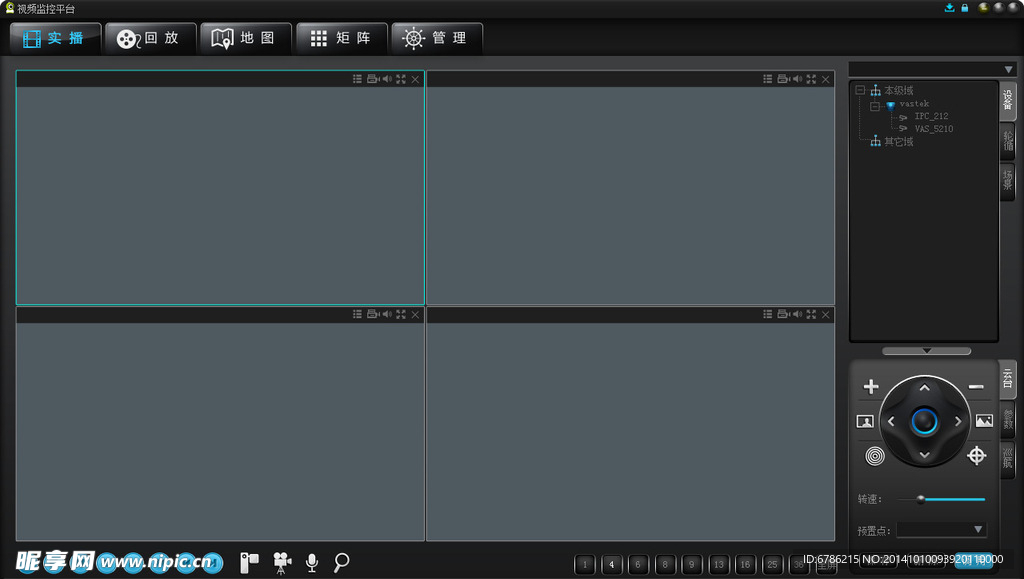Switch to 16-window layout
The width and height of the screenshot is (1024, 579).
click(x=745, y=564)
